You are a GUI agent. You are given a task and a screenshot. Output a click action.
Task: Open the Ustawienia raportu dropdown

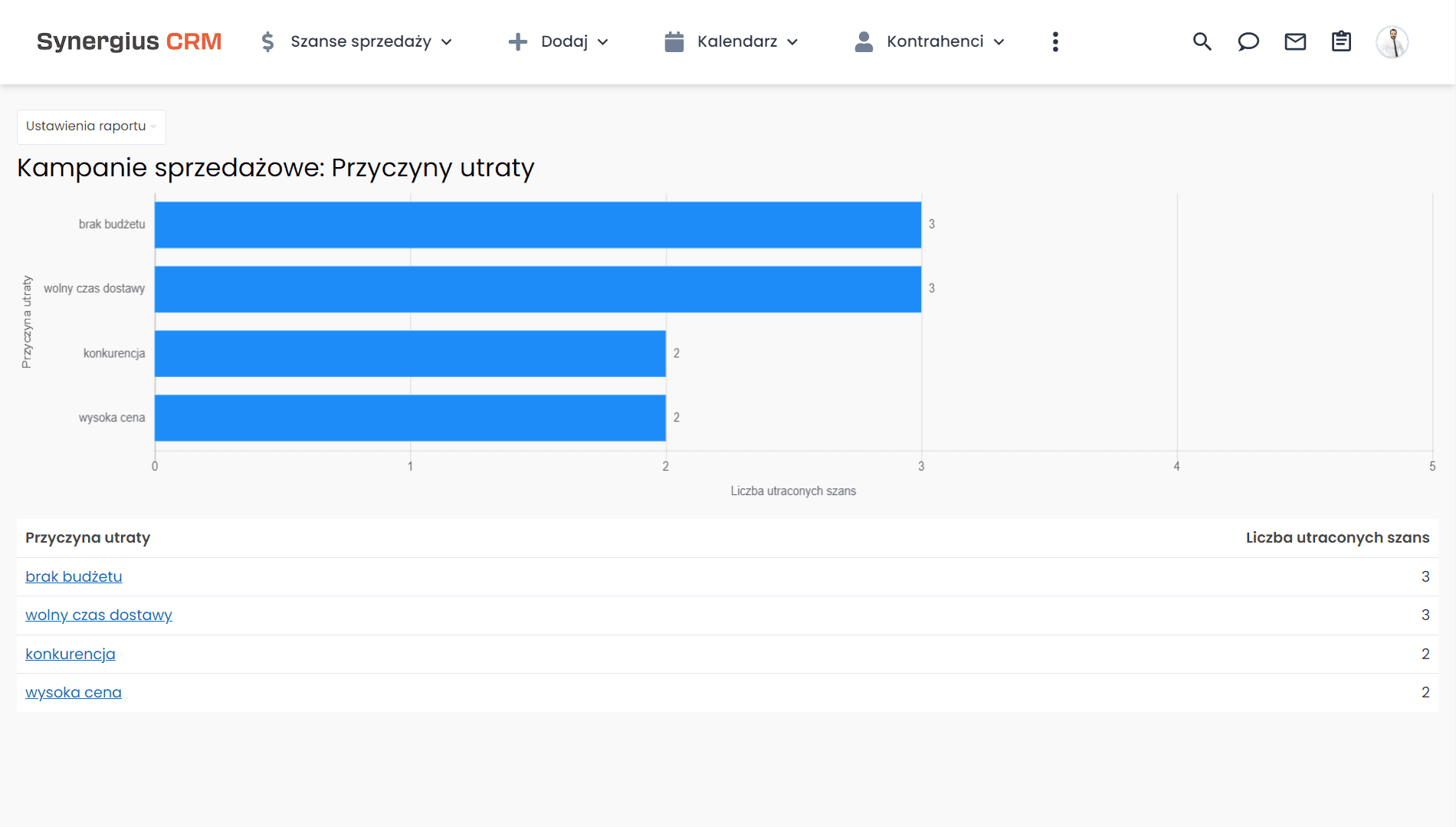[90, 126]
